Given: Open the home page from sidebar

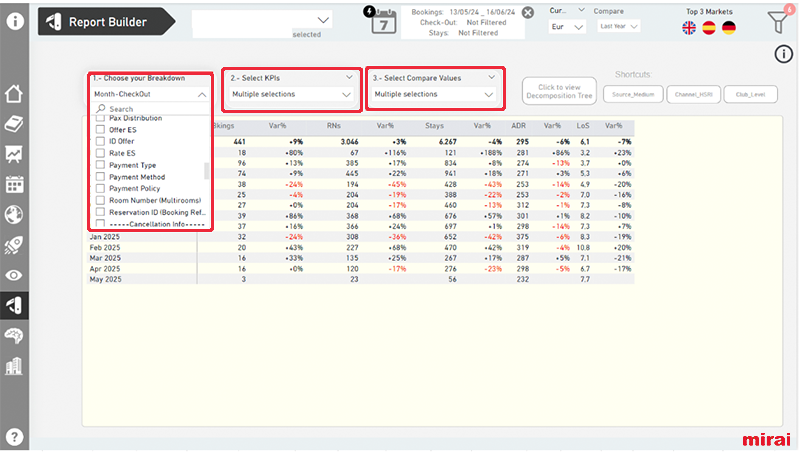Looking at the screenshot, I should (x=14, y=94).
